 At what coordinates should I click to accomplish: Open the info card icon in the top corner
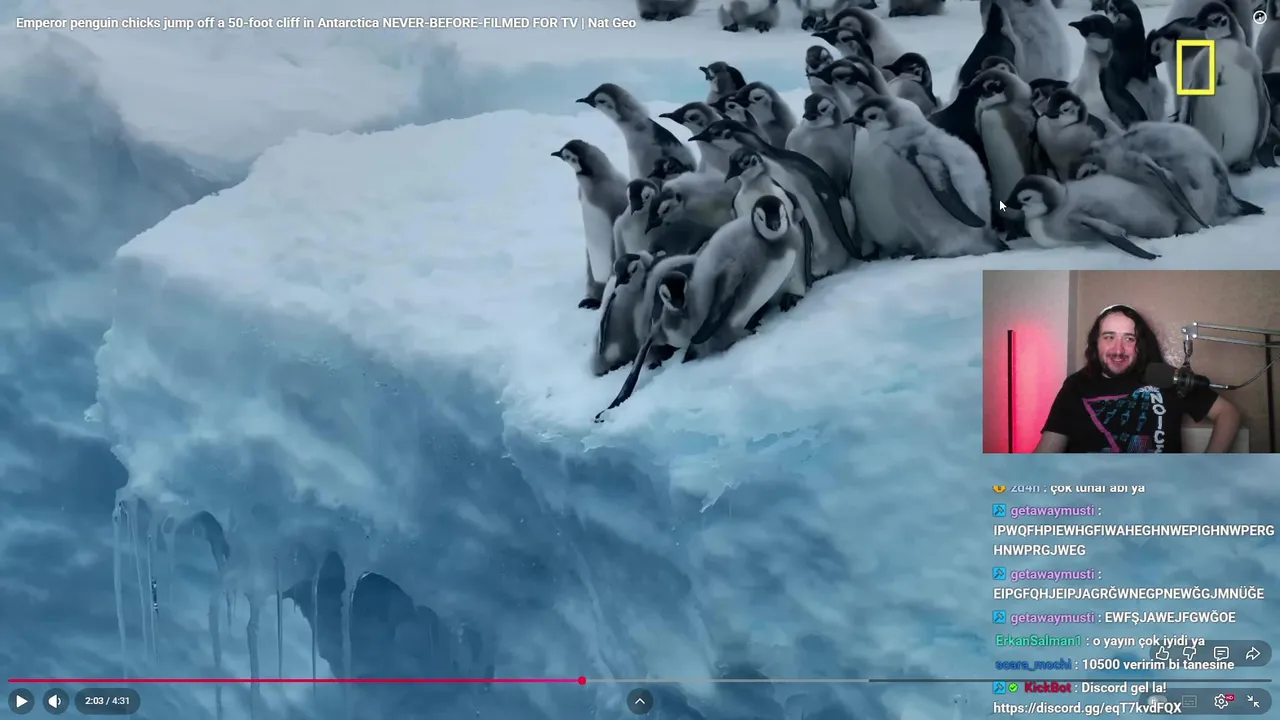coord(1260,17)
